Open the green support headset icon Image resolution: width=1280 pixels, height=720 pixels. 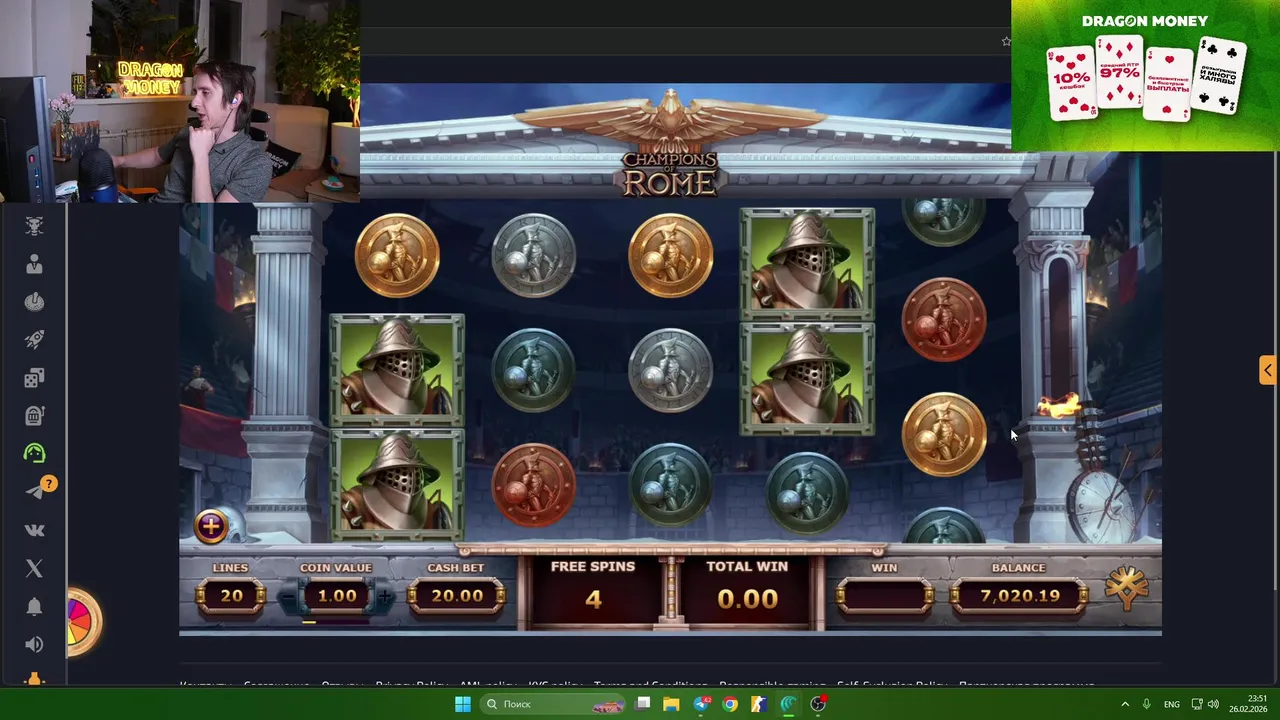[34, 453]
